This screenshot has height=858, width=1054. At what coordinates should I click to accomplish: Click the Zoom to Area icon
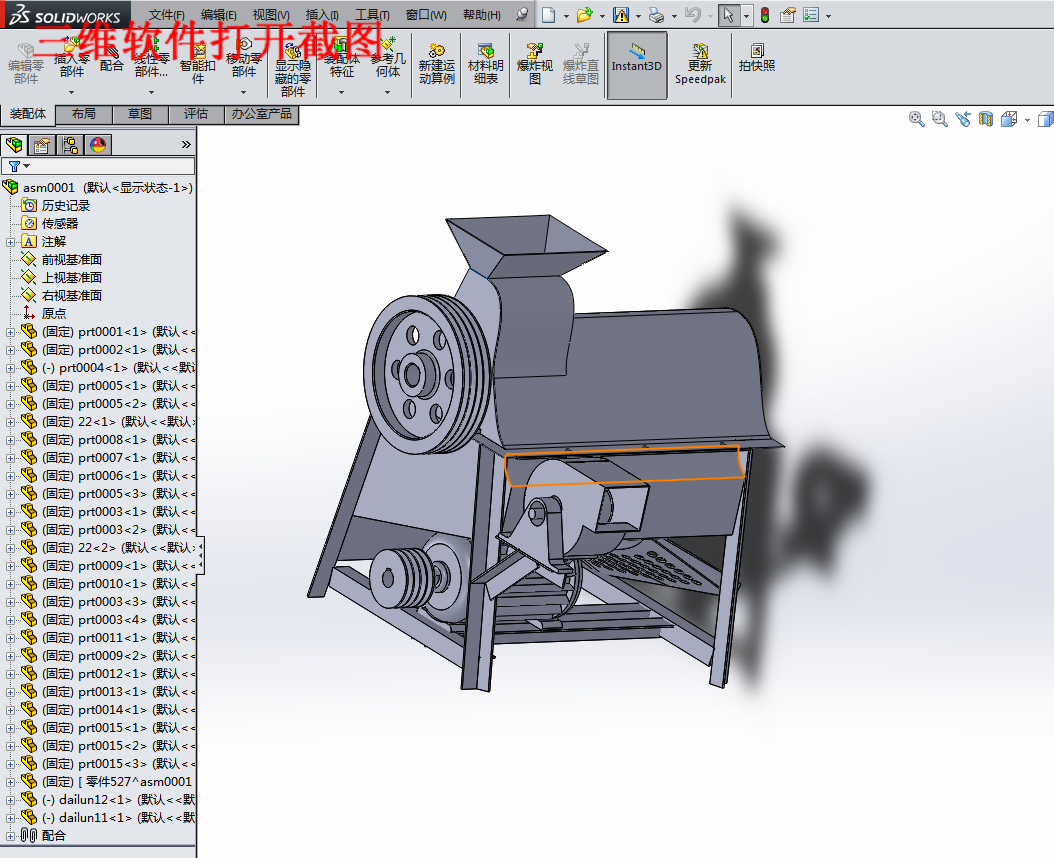coord(939,120)
